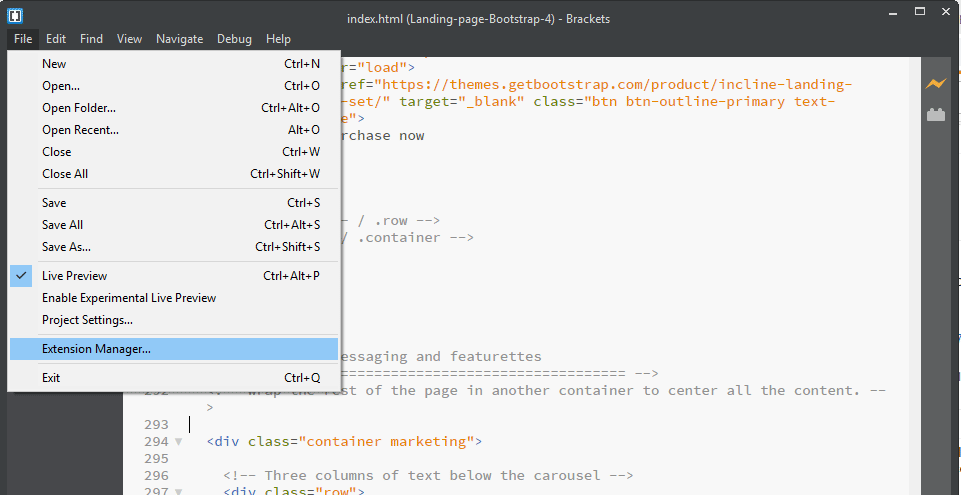Select Open Recent... menu entry
Screen dimensions: 961x495
coord(175,130)
